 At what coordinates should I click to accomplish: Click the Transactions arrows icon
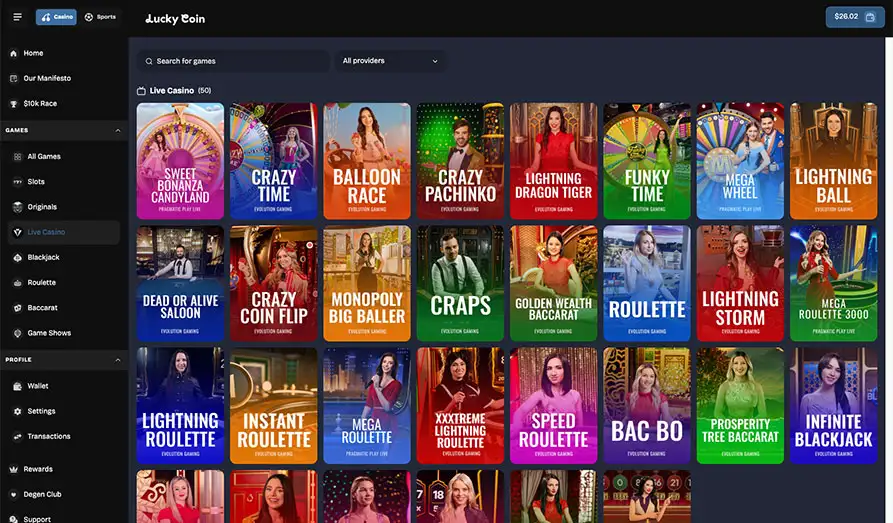pyautogui.click(x=18, y=436)
